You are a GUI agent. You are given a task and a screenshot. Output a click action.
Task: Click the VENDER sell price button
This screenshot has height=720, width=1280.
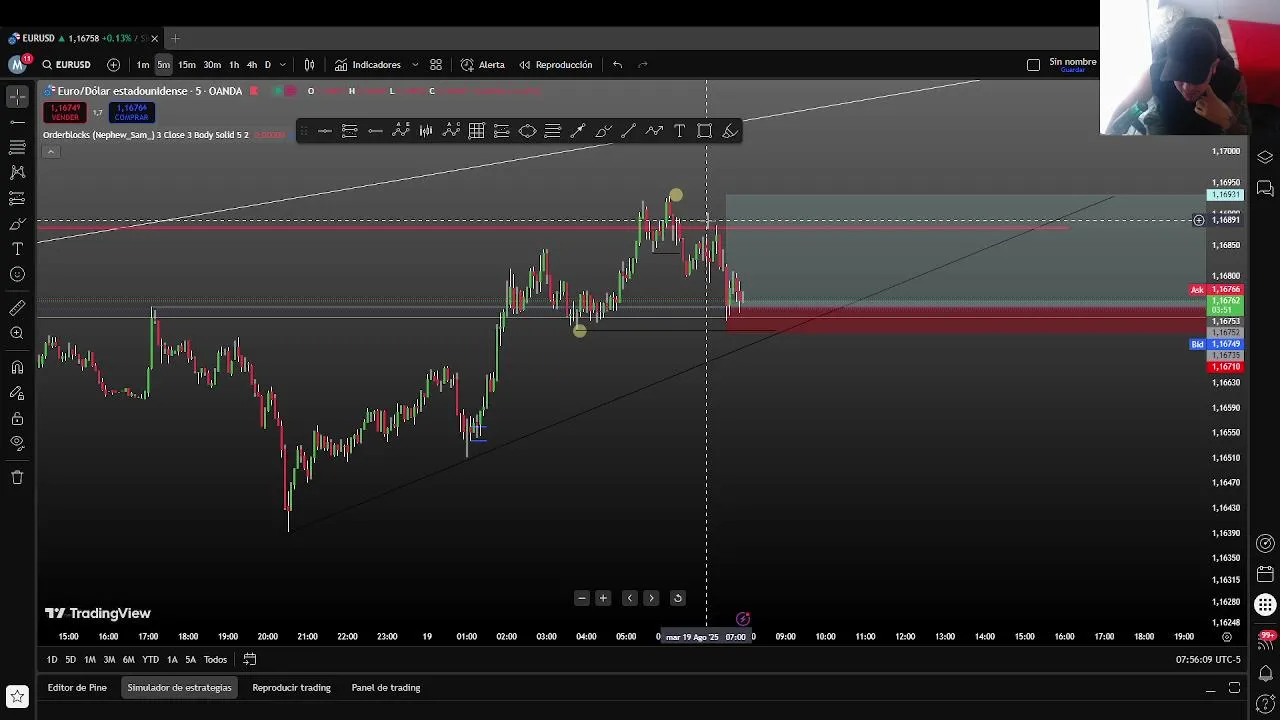[65, 112]
